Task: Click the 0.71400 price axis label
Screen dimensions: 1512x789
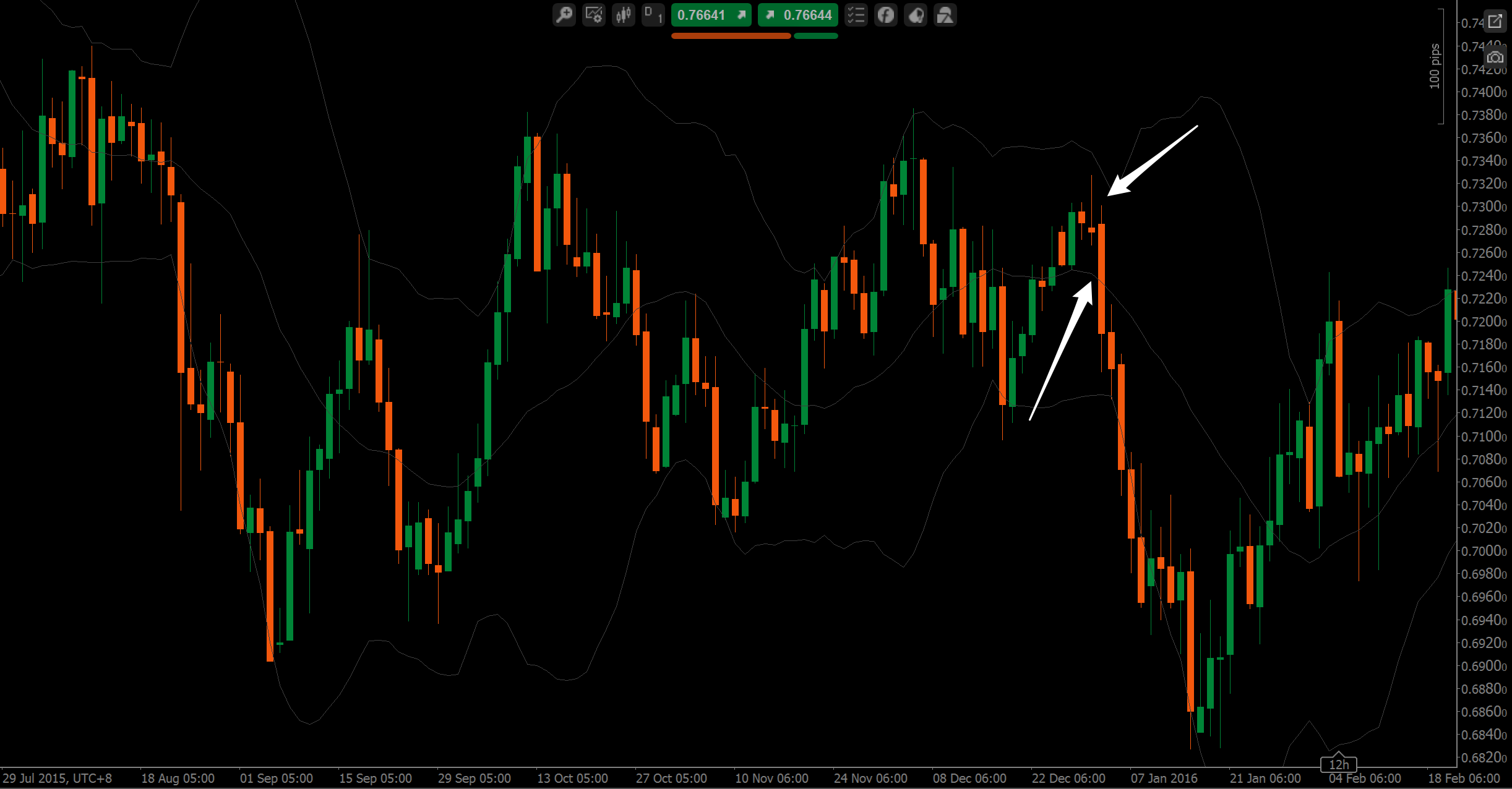Action: tap(1484, 390)
